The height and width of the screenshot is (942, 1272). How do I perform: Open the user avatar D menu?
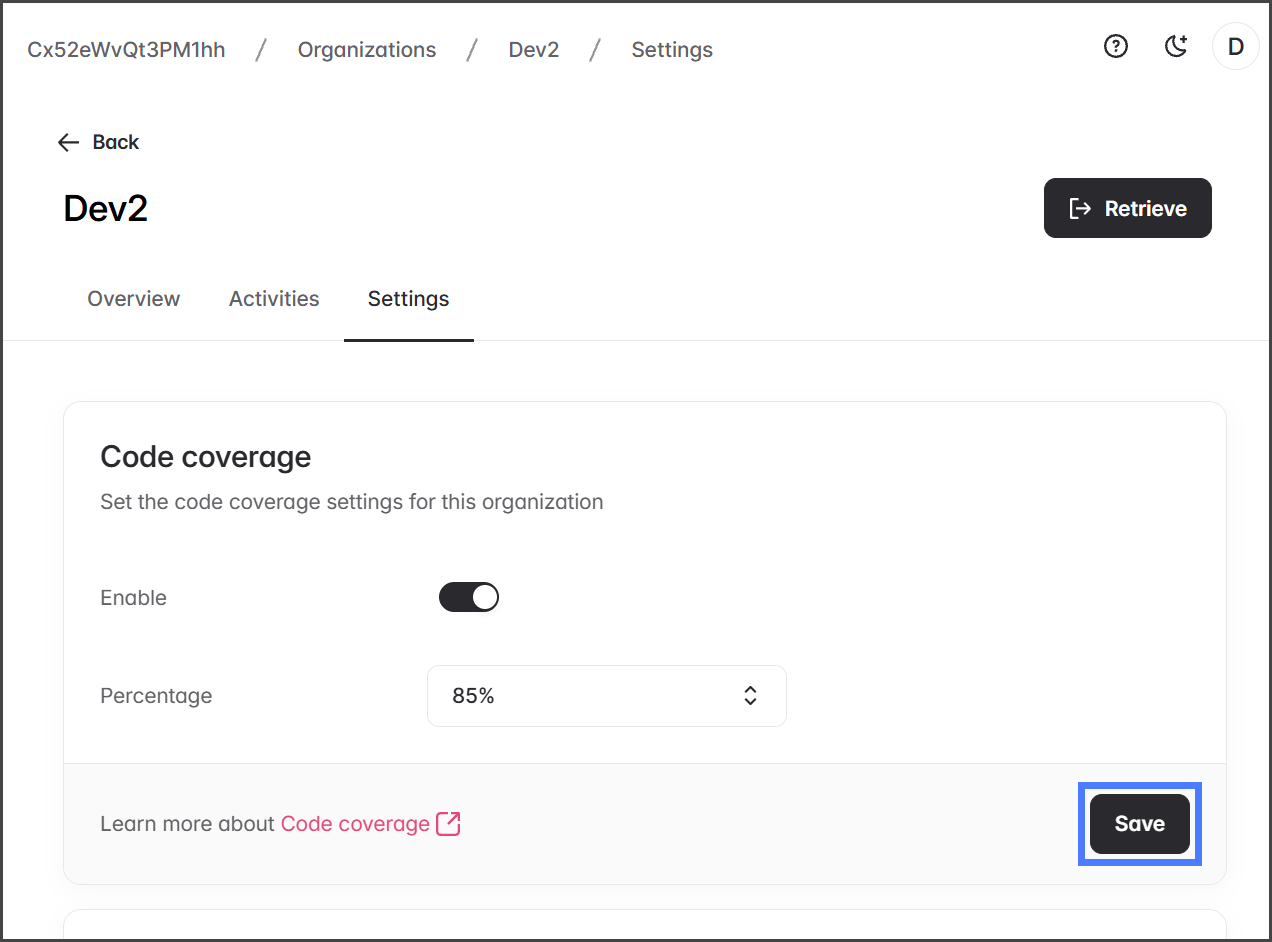(1235, 47)
